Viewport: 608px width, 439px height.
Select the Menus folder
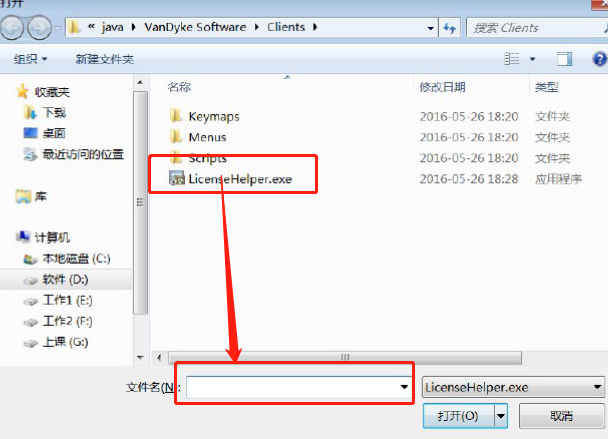tap(198, 137)
